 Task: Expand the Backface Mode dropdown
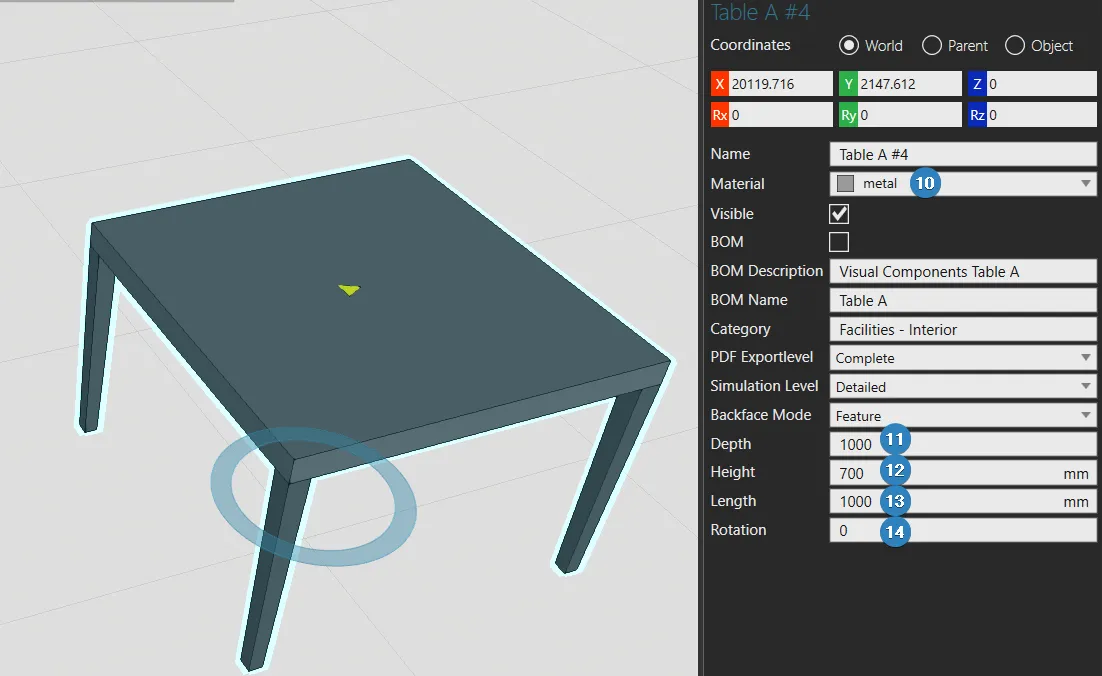1086,416
